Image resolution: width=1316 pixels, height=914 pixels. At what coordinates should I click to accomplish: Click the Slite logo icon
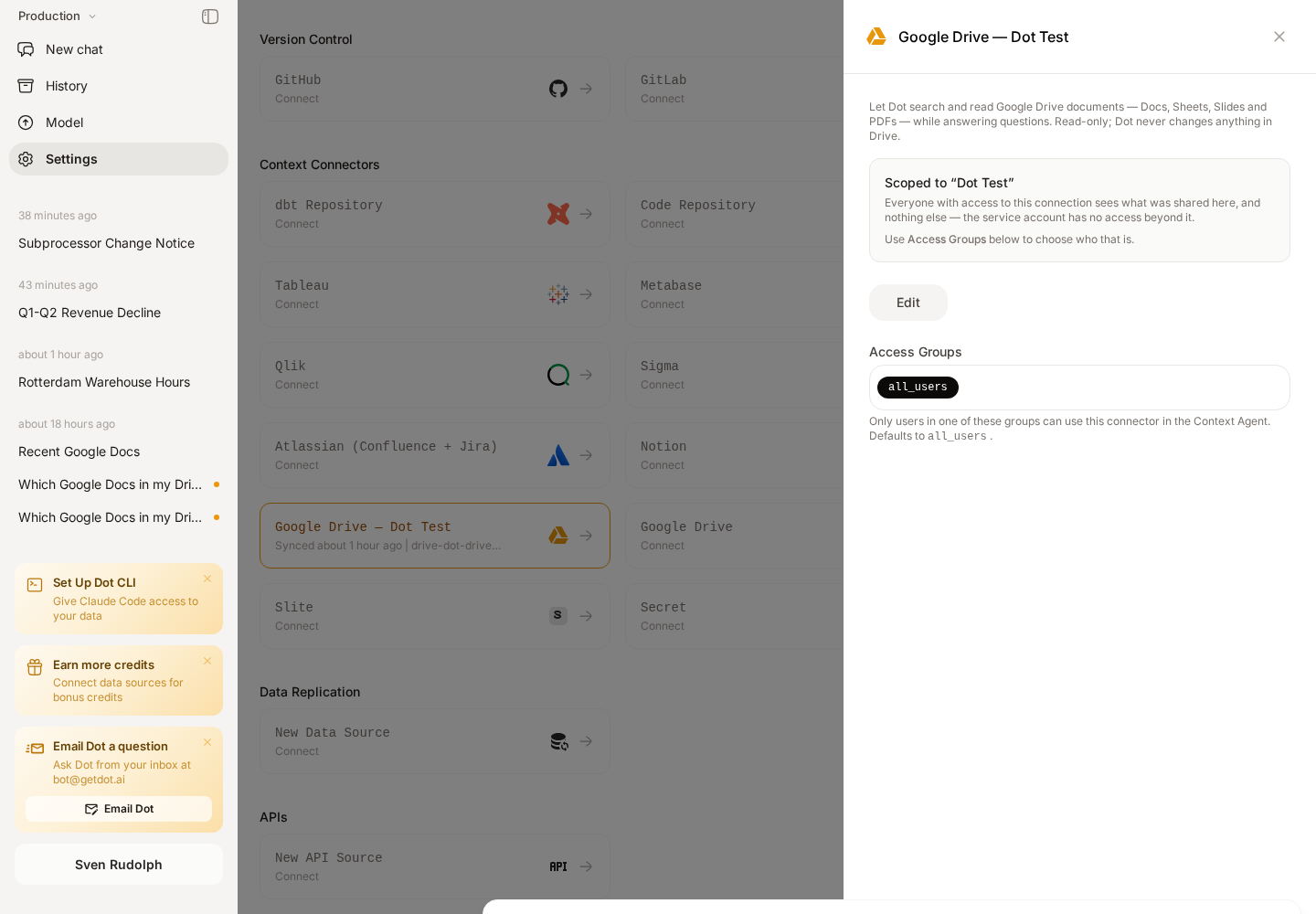tap(558, 616)
